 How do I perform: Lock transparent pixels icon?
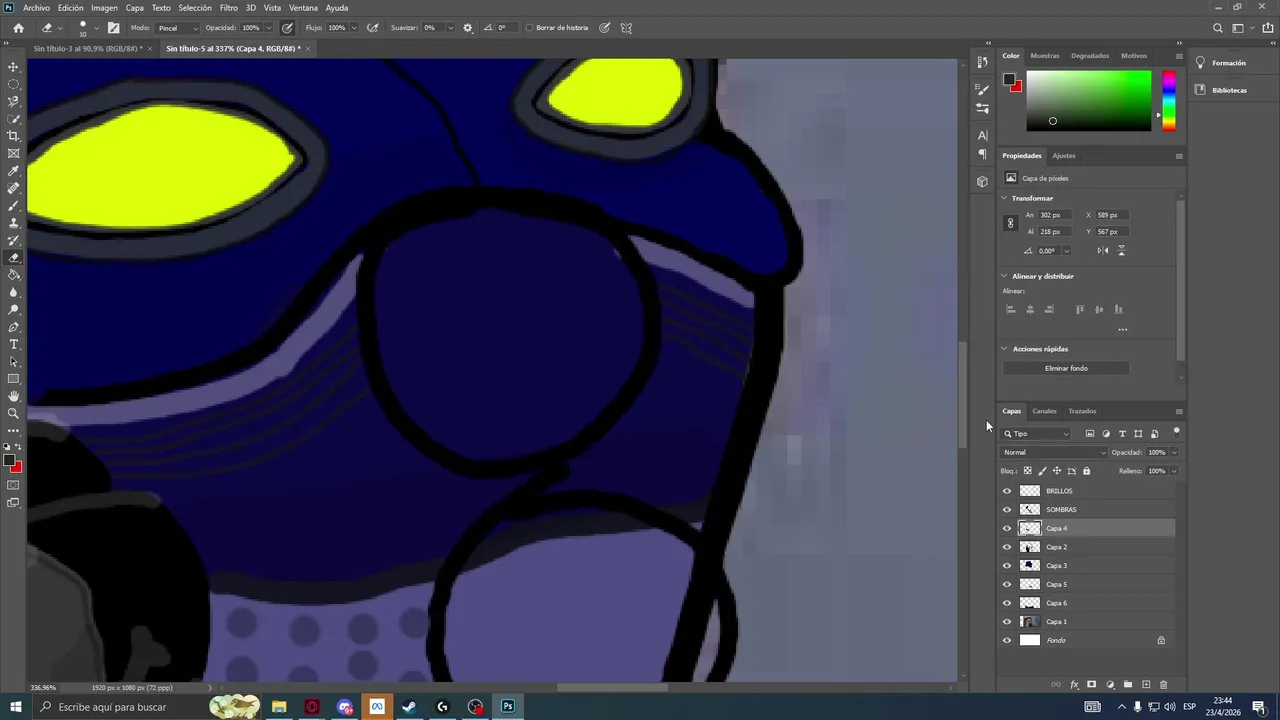point(1027,471)
